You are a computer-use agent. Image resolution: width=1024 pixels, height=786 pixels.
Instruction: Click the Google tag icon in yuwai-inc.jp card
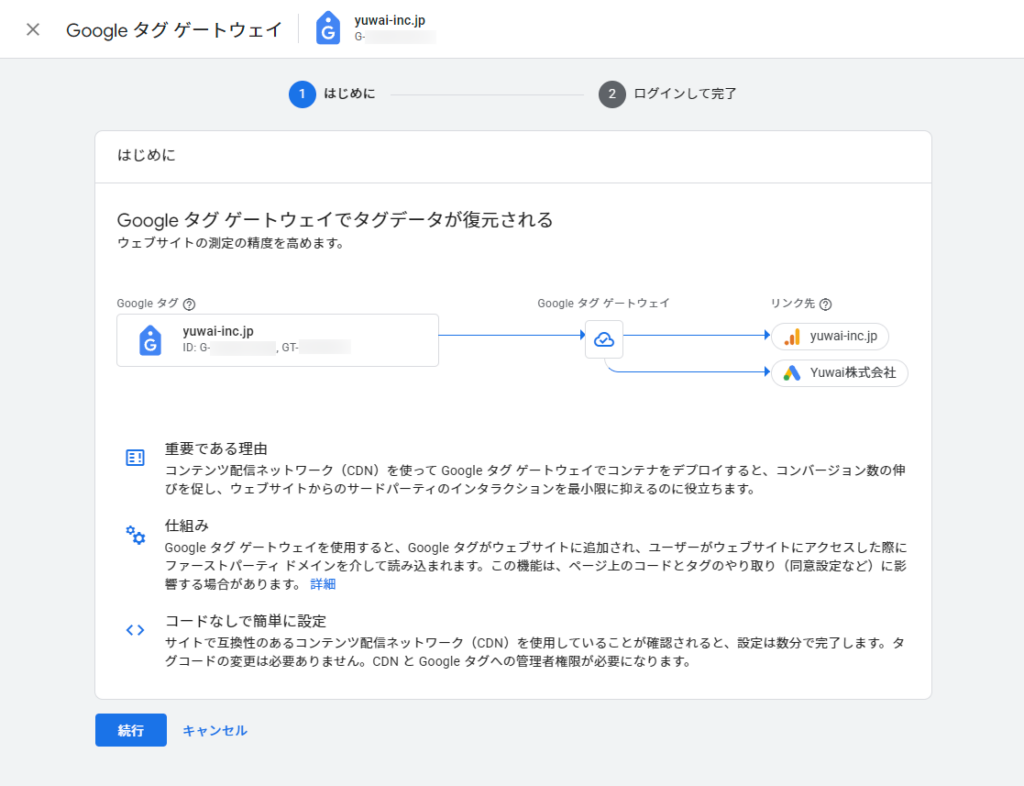tap(150, 341)
